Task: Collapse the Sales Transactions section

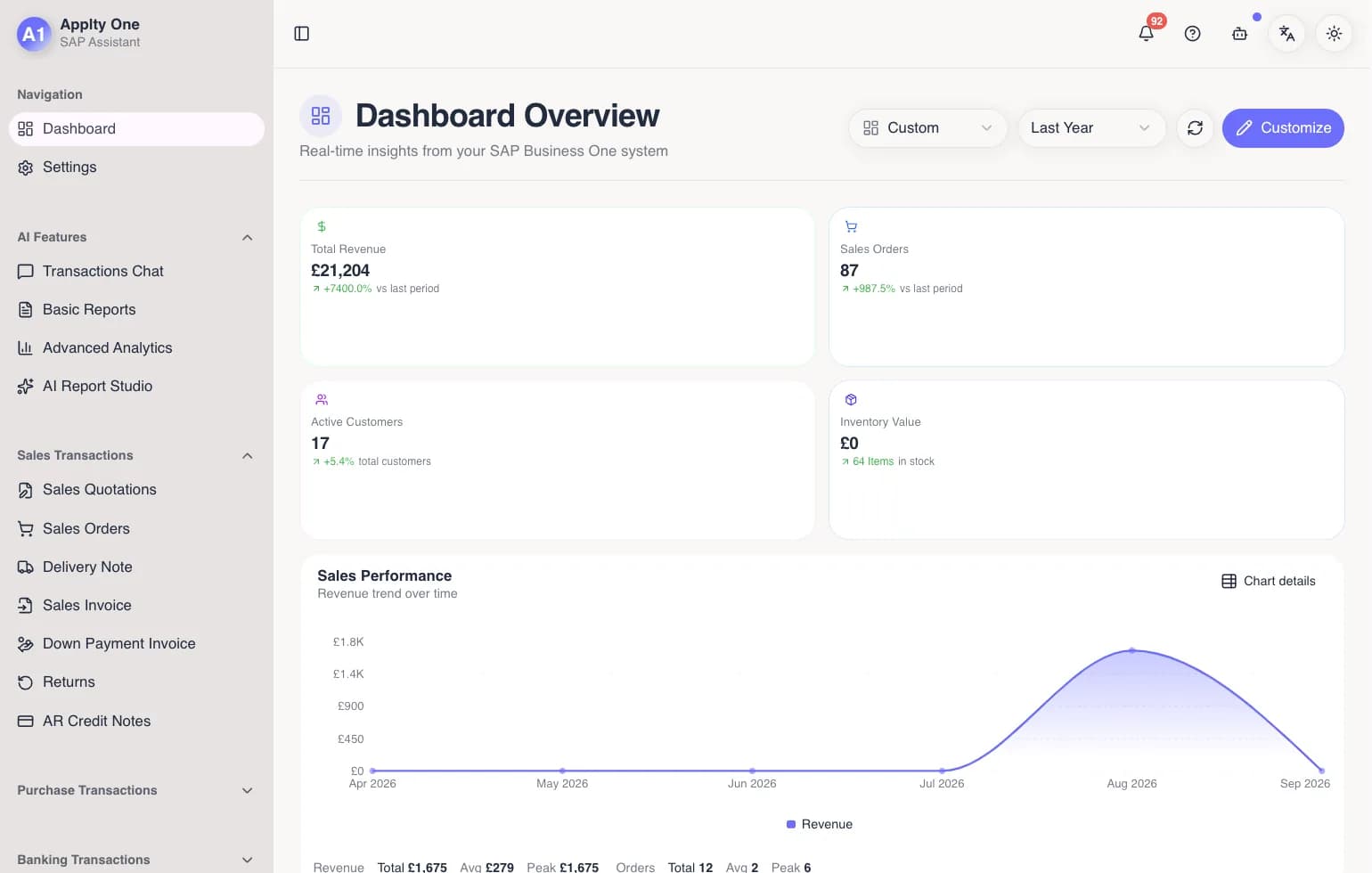Action: [x=248, y=456]
